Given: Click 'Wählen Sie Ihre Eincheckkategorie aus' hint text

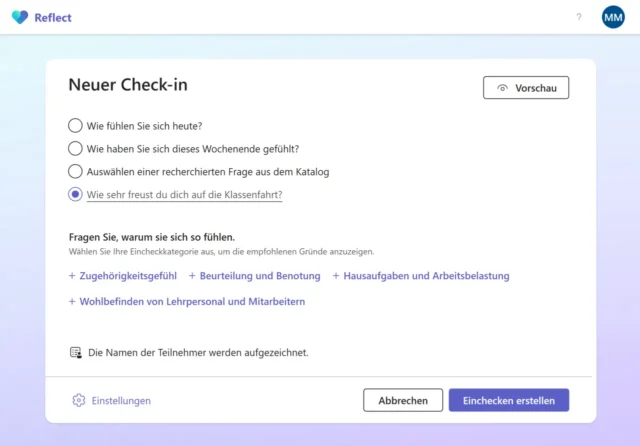Looking at the screenshot, I should (221, 252).
